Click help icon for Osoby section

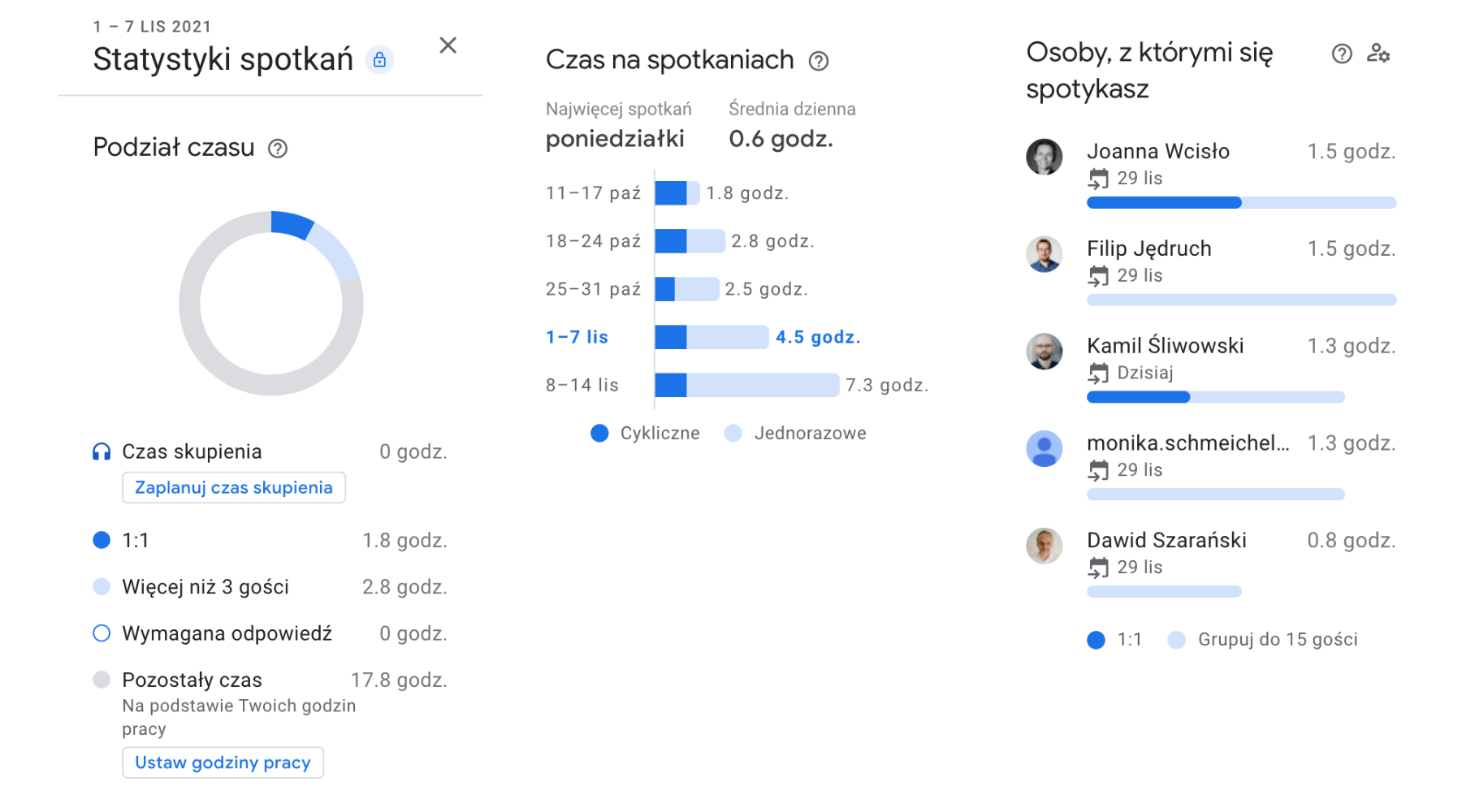[1342, 54]
